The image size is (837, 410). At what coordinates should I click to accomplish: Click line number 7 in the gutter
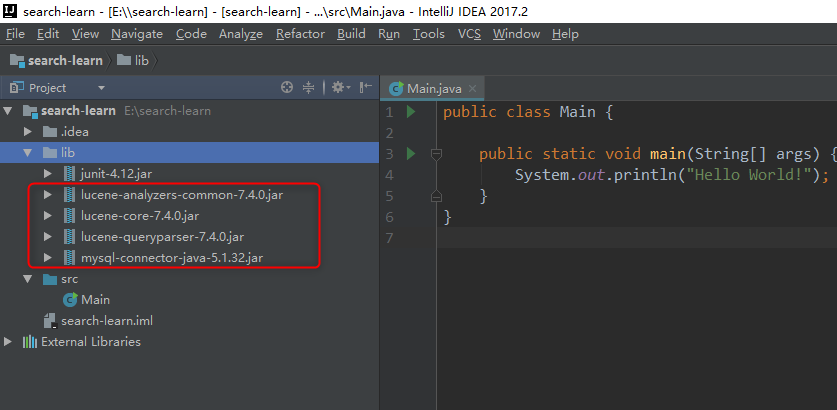pos(389,238)
